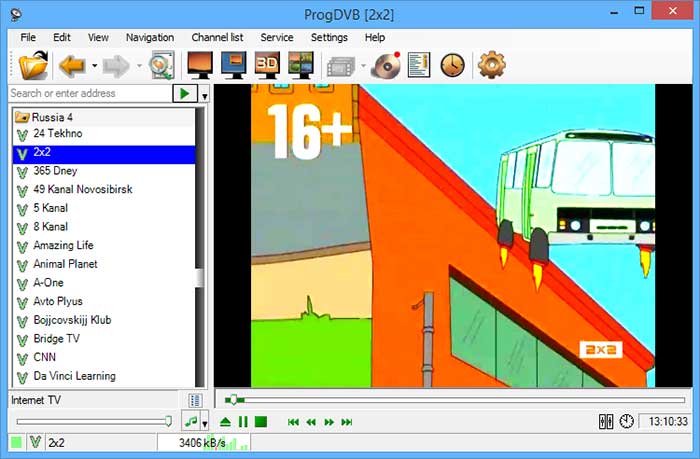Switch to full screen monitor icon

click(x=200, y=65)
